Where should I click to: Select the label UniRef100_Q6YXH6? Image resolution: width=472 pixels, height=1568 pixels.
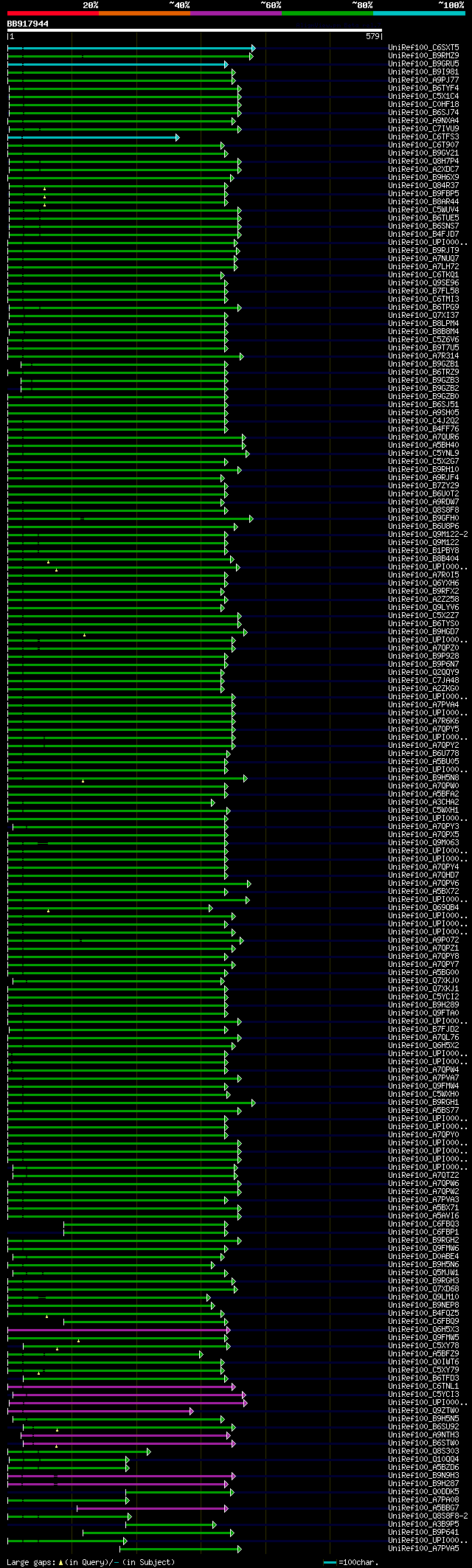[x=423, y=583]
